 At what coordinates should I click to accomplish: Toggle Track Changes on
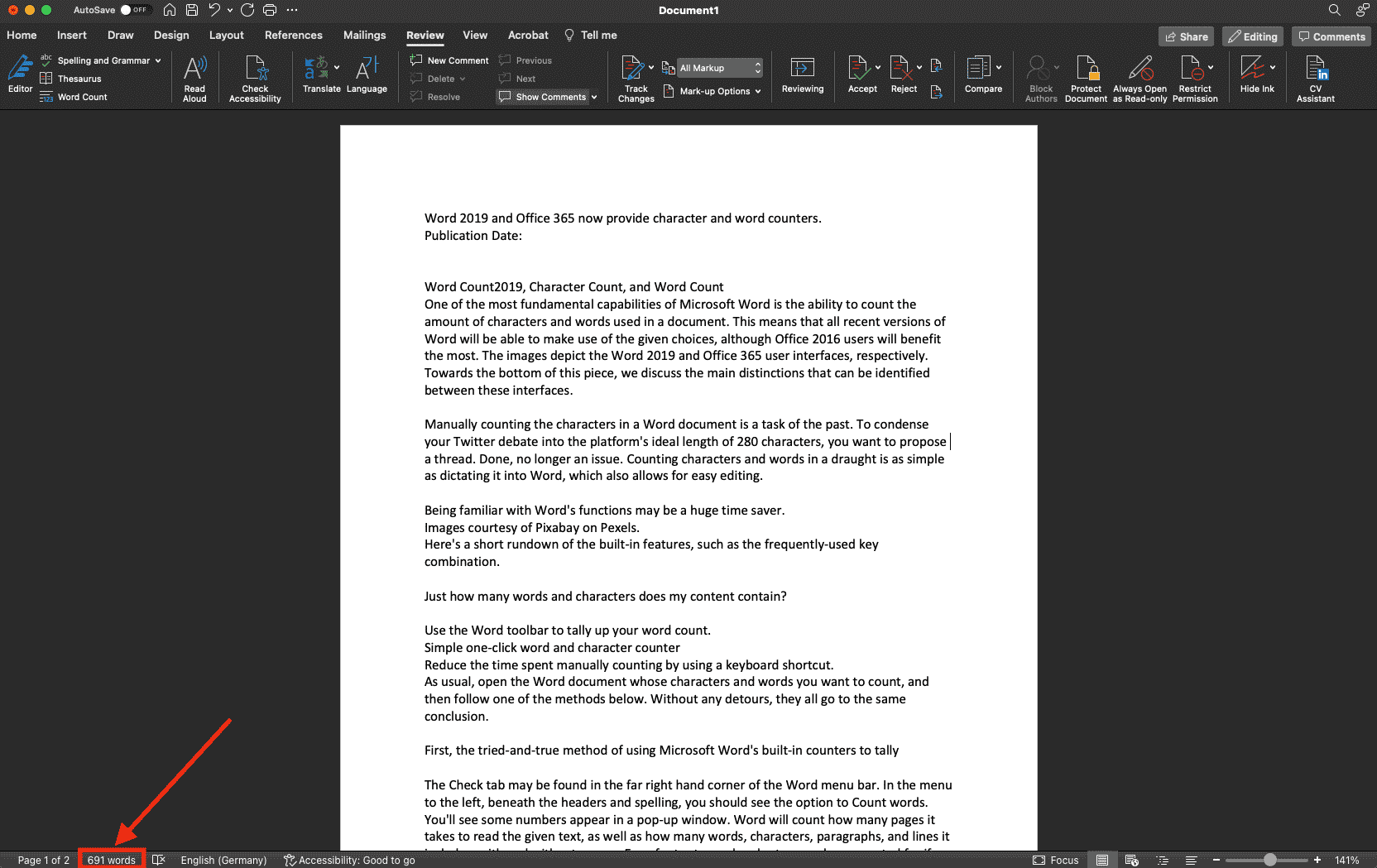pyautogui.click(x=635, y=79)
